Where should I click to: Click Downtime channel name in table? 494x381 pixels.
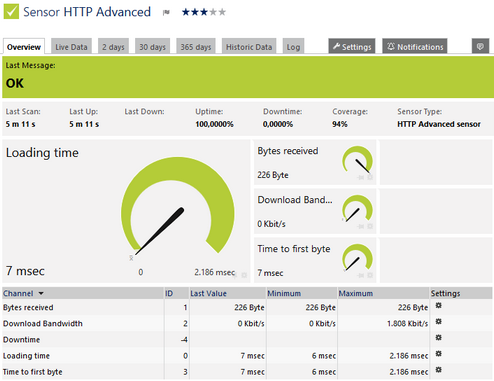tap(21, 340)
